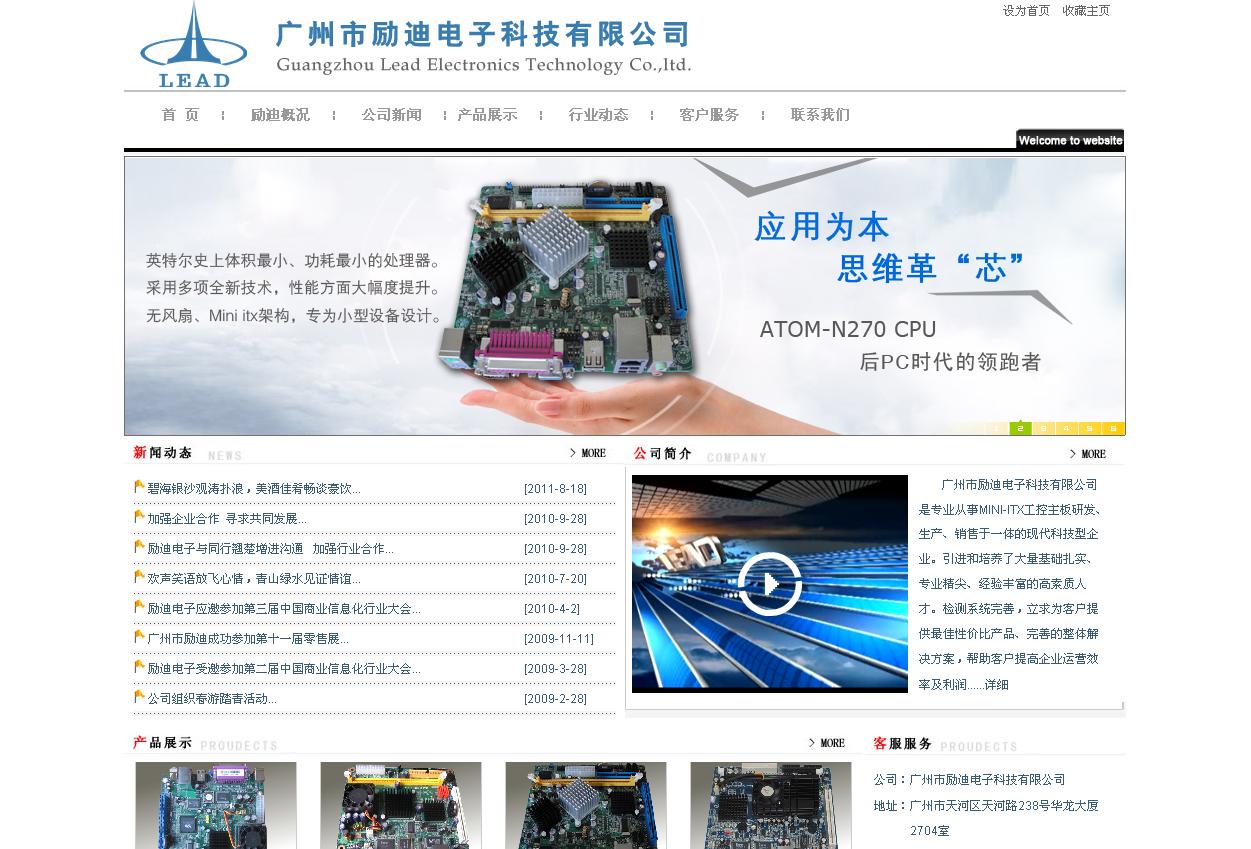
Task: Click the 设为首页 link
Action: 1024,11
